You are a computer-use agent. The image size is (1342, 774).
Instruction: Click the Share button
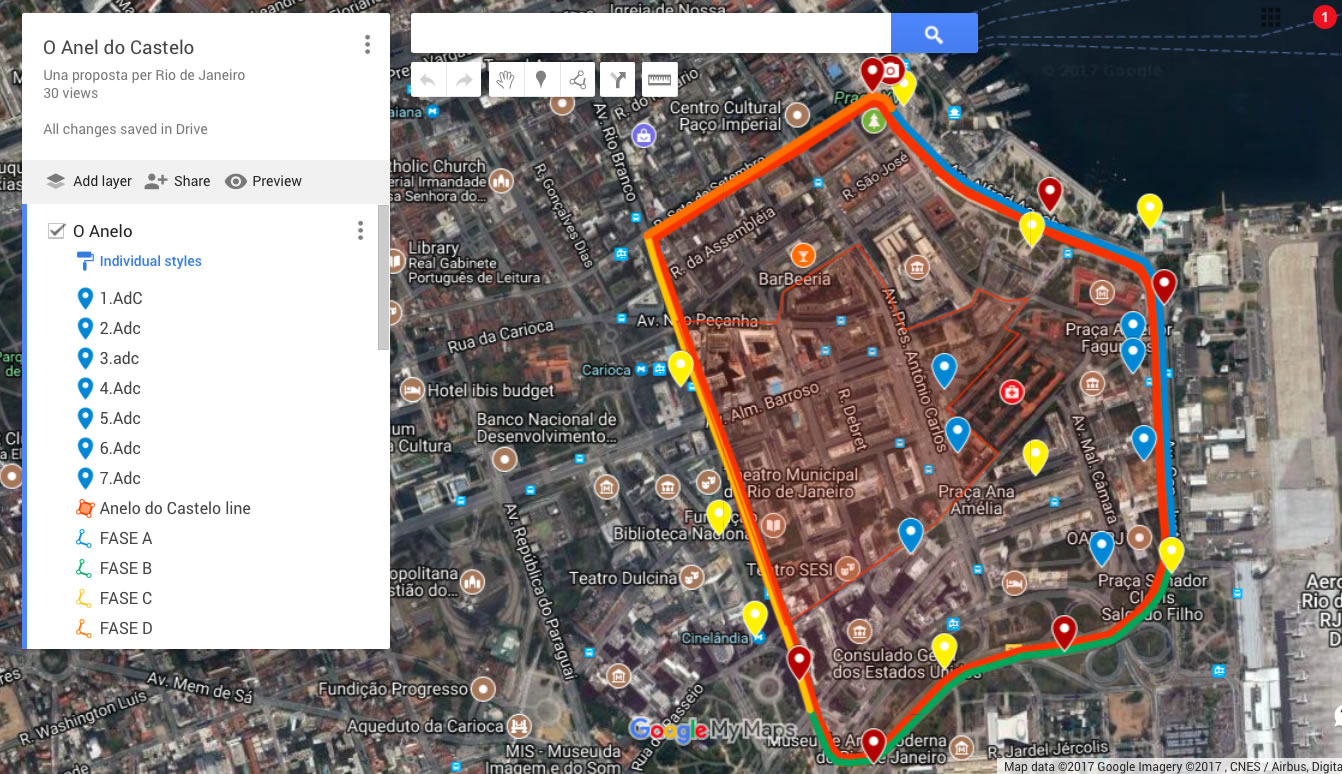click(x=178, y=181)
